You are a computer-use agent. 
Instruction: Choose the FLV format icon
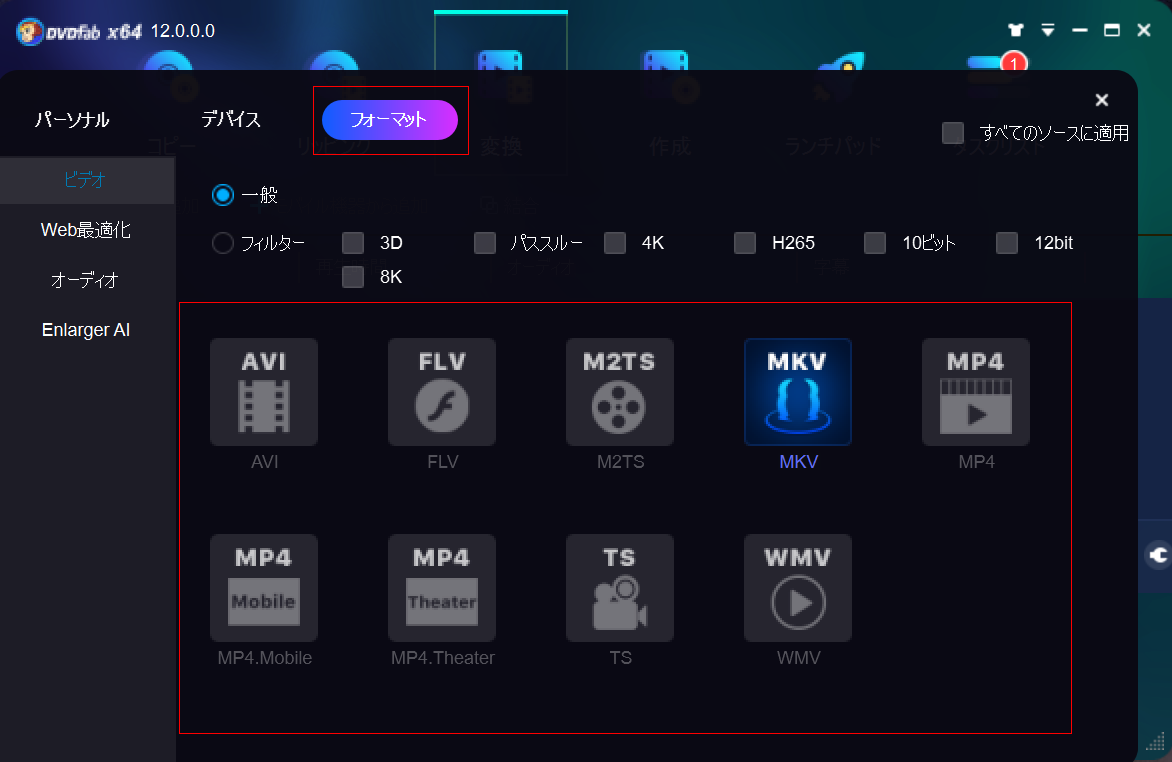pos(442,392)
